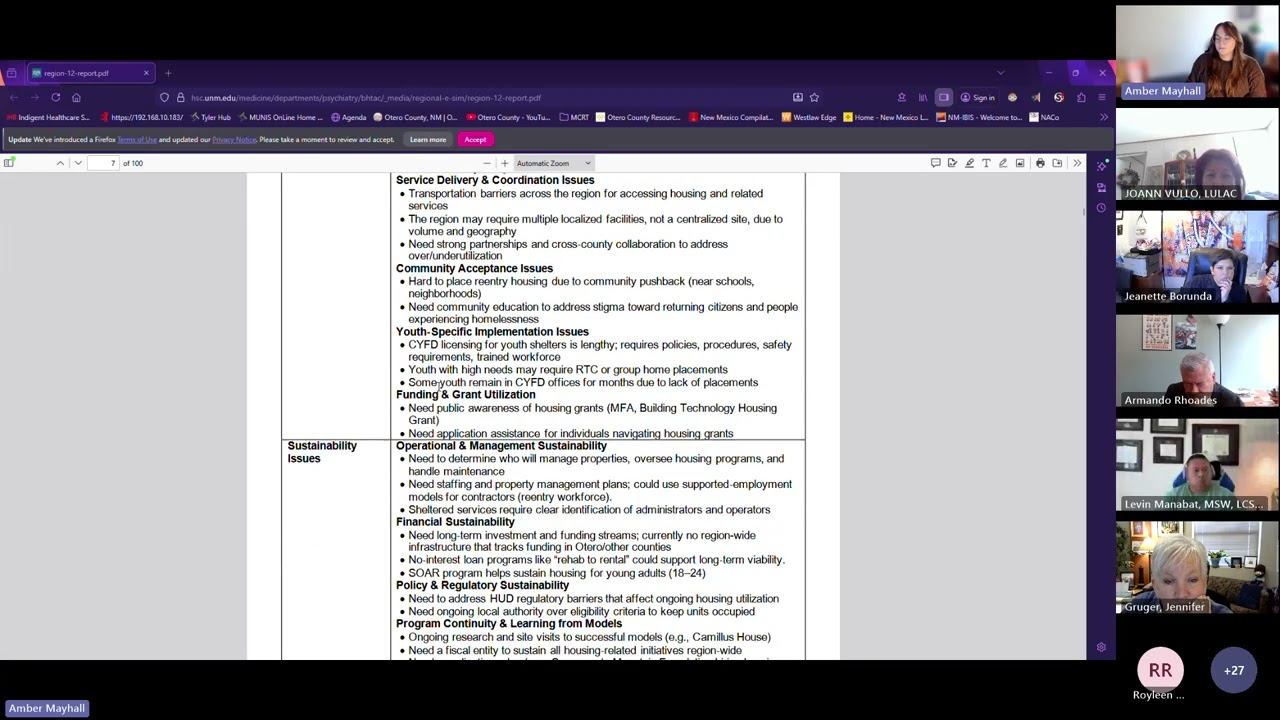Open the Firefox application menu
Screen dimensions: 1280x720
(1102, 98)
